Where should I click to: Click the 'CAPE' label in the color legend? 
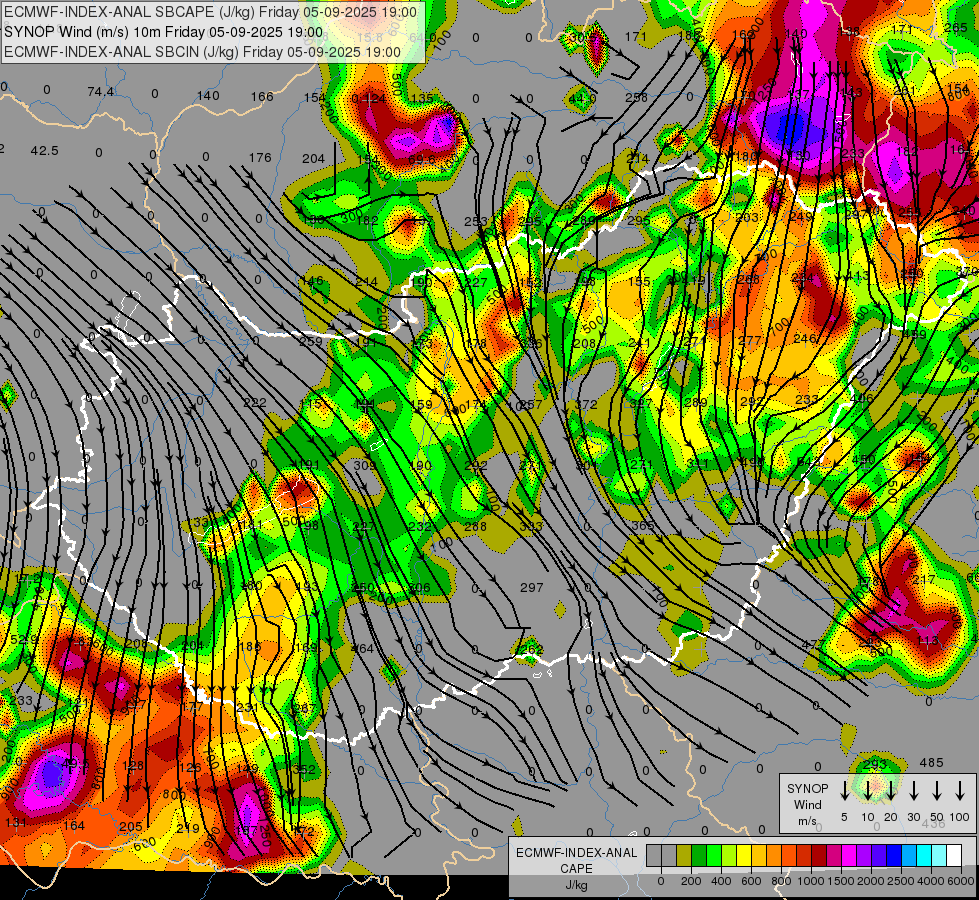coord(576,869)
